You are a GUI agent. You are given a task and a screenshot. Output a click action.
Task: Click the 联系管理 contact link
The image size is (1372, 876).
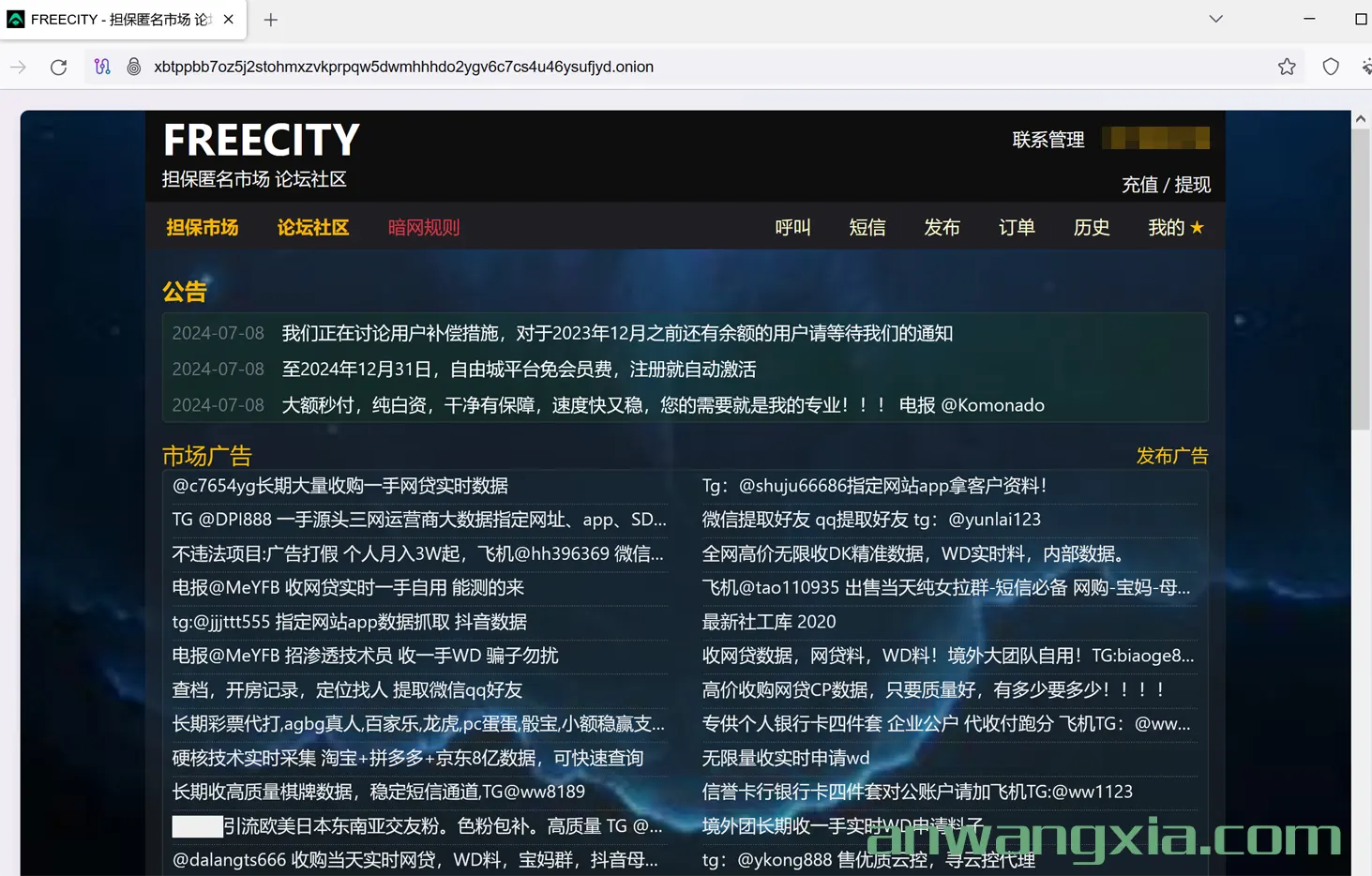pos(1048,139)
